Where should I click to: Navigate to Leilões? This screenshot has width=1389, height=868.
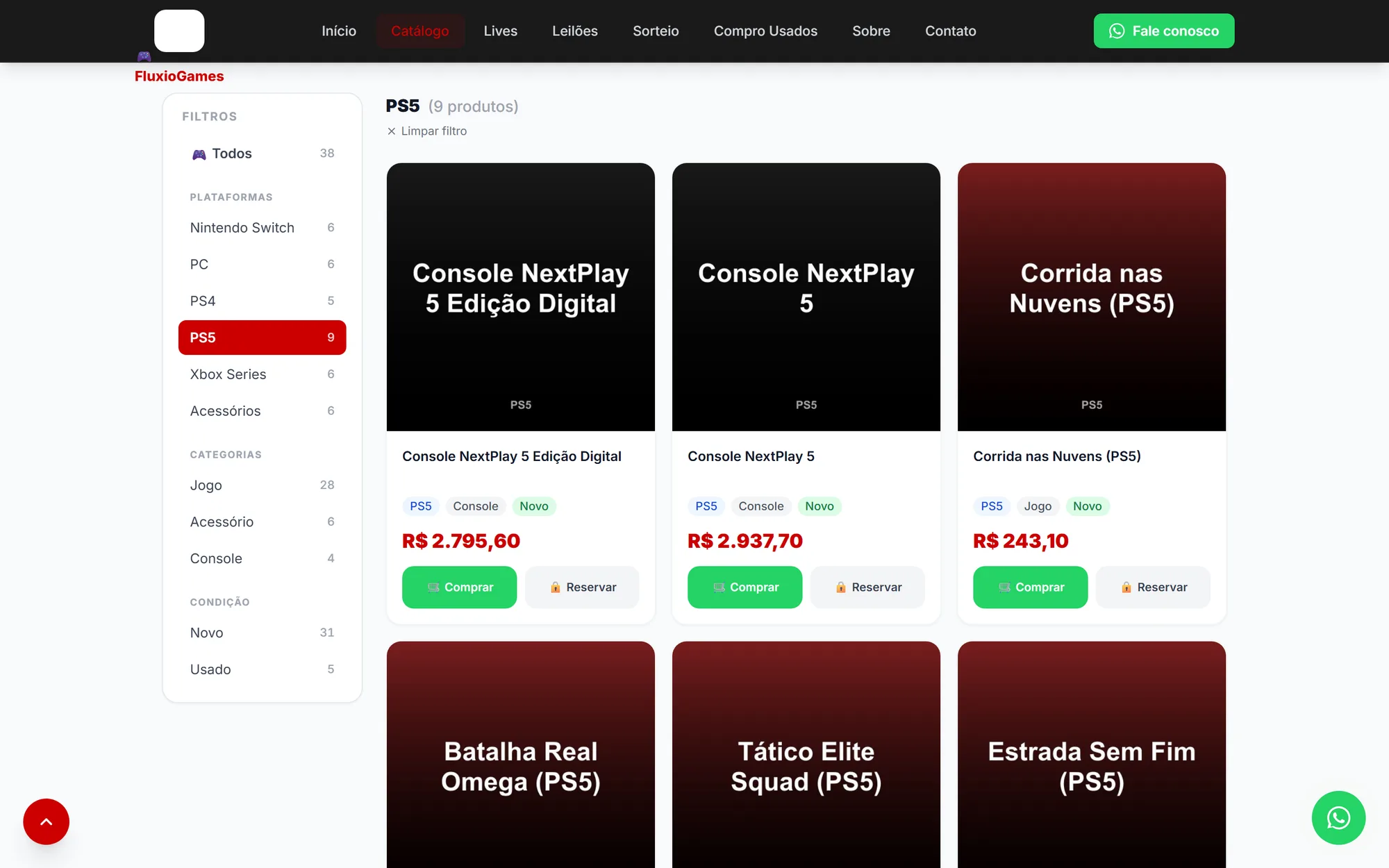575,31
